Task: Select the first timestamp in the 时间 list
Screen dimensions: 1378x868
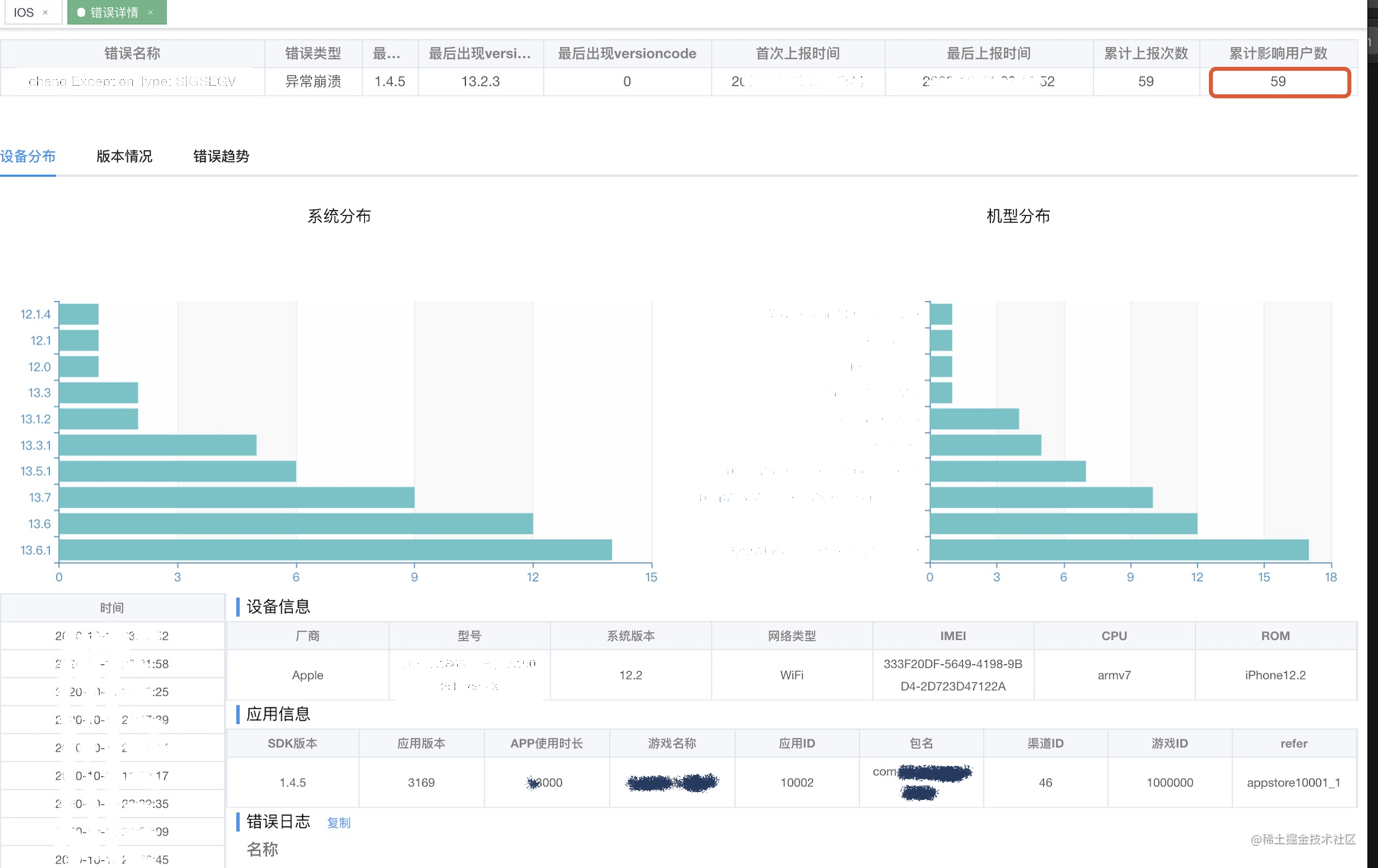Action: 113,635
